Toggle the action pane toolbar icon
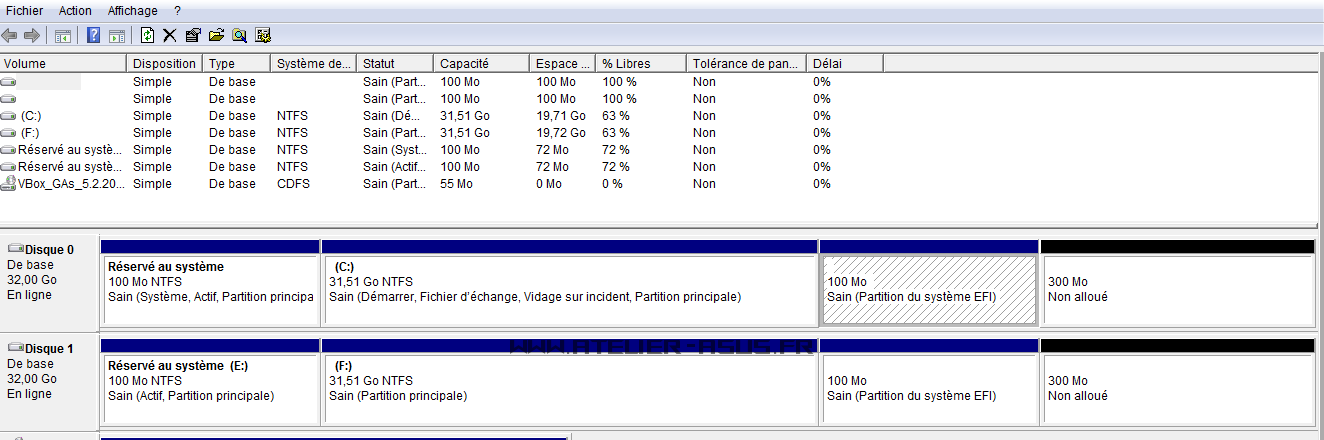The width and height of the screenshot is (1324, 440). [116, 35]
